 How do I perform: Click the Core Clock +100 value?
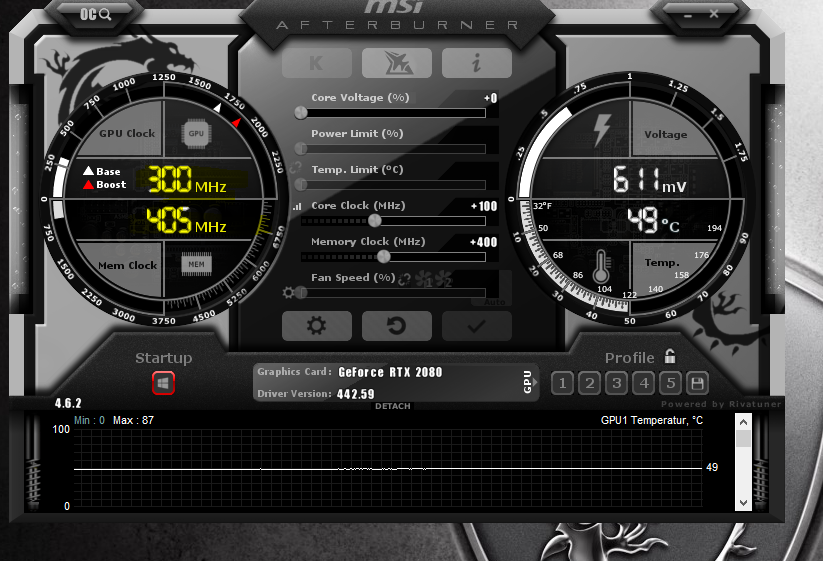[484, 206]
